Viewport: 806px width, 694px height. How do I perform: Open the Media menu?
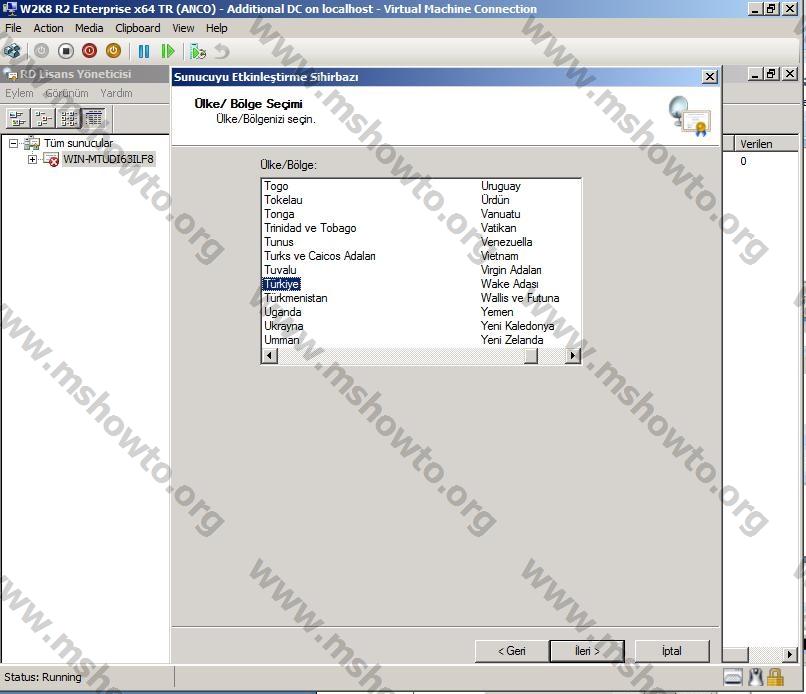coord(89,28)
